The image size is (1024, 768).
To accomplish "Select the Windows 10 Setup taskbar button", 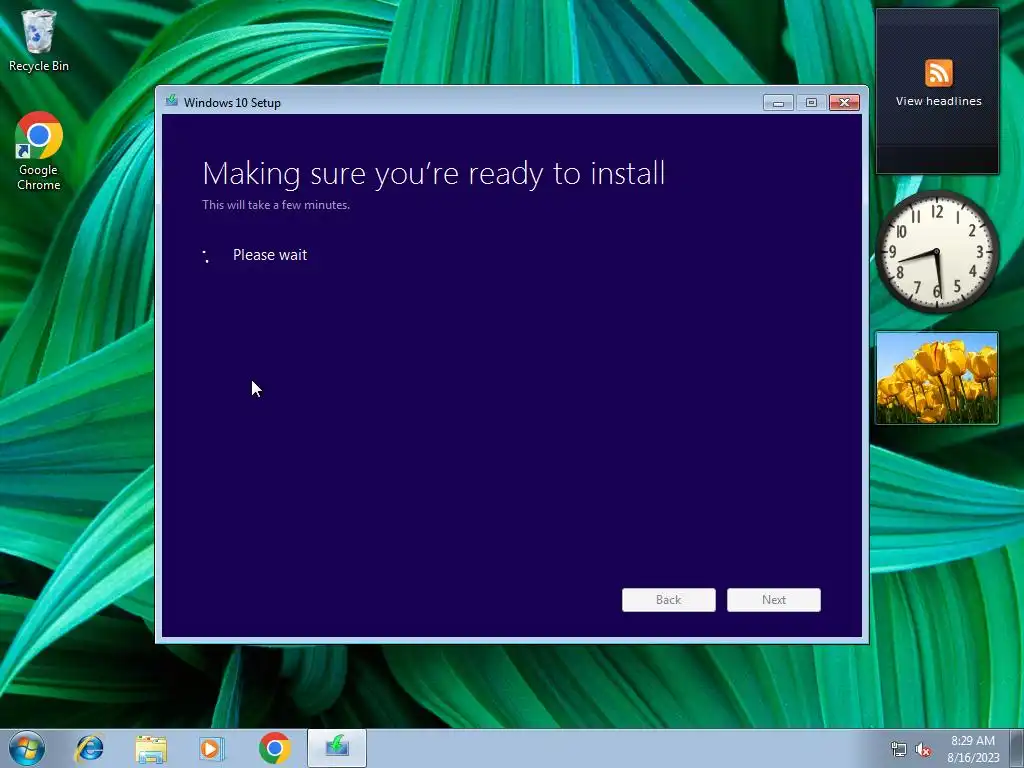I will pyautogui.click(x=337, y=748).
